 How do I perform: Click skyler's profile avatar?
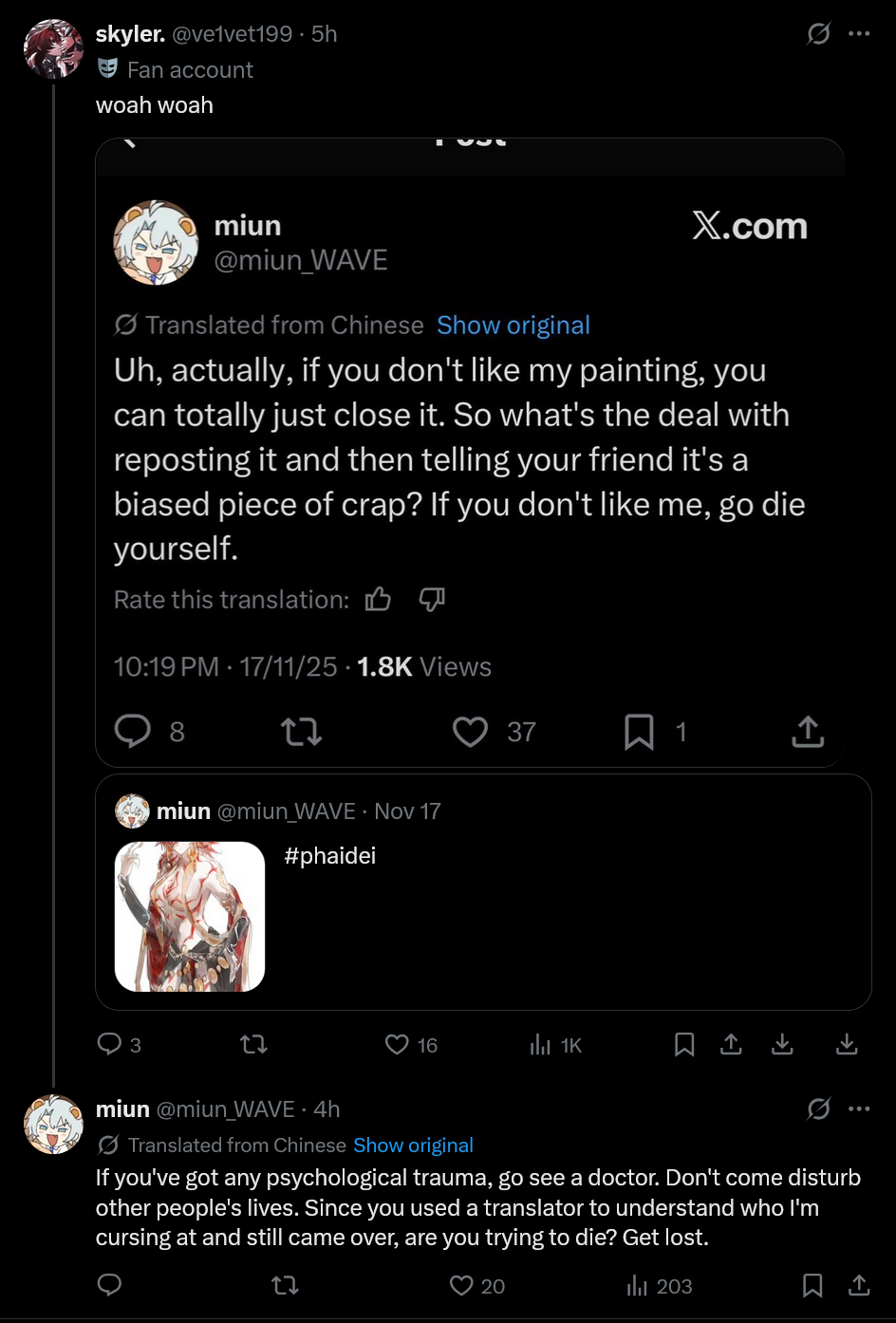click(53, 47)
